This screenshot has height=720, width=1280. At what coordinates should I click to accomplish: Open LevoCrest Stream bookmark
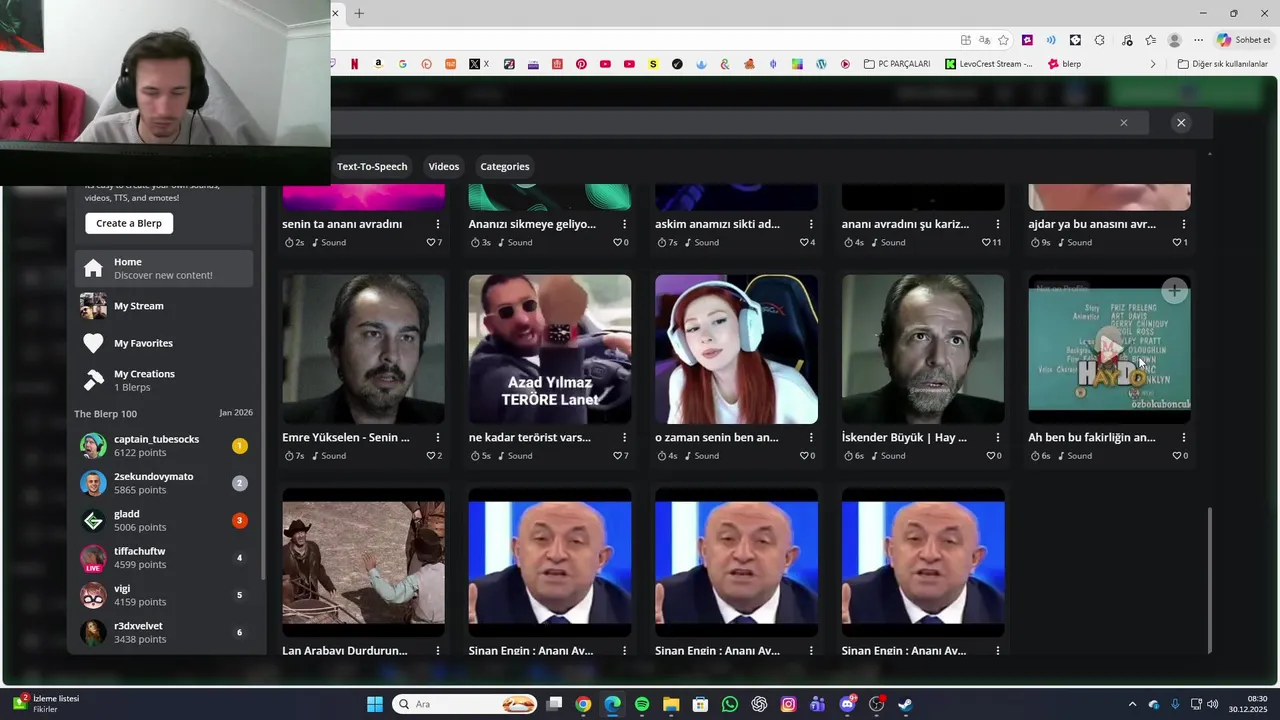click(x=989, y=64)
